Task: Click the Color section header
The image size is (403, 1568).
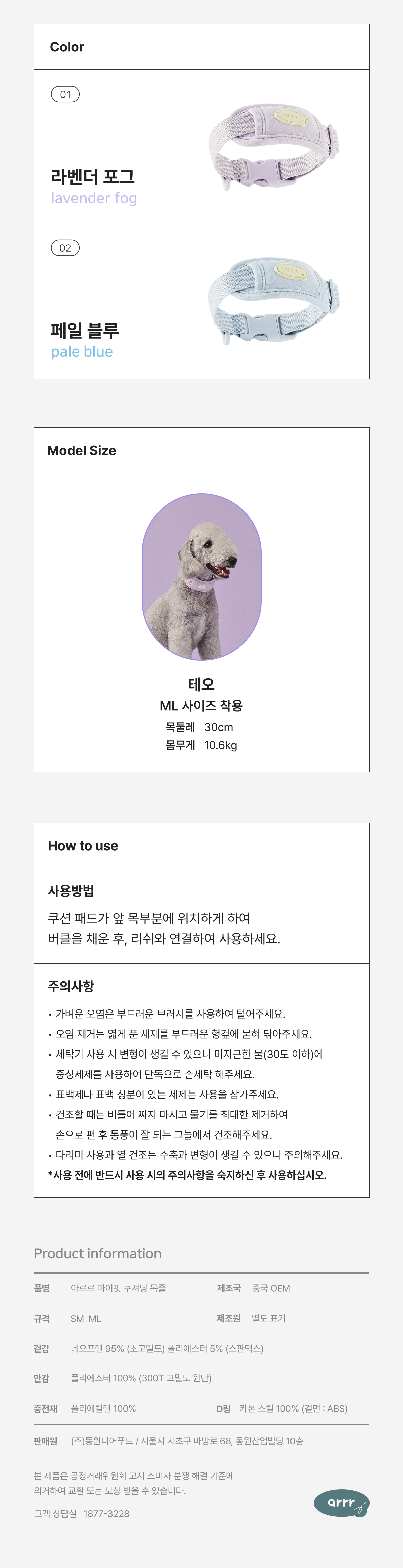Action: pyautogui.click(x=67, y=47)
